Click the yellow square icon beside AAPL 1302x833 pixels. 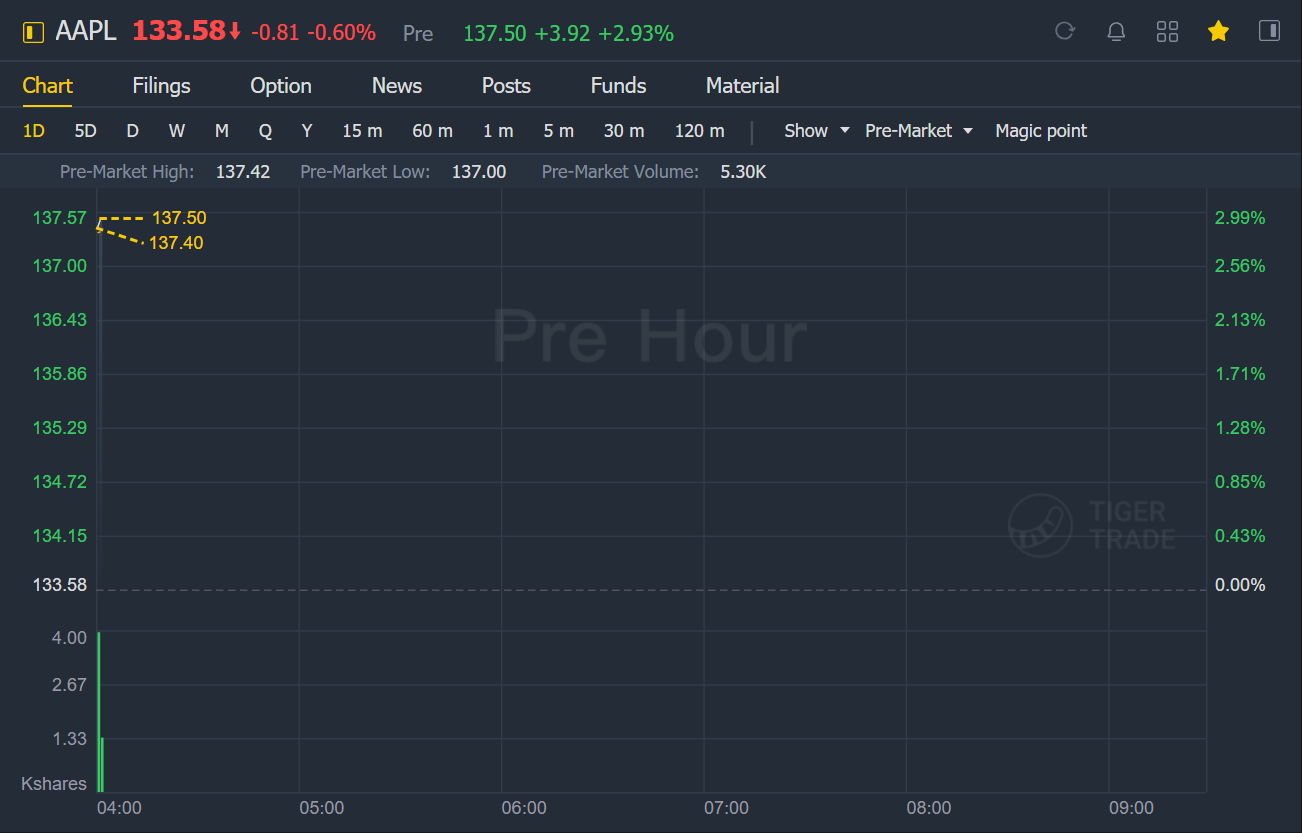(x=33, y=32)
